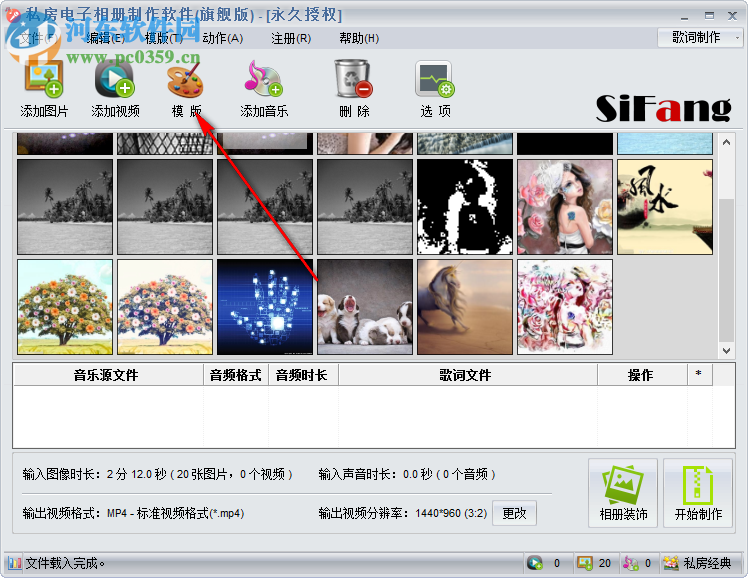Click the 删除 trash bin icon

pos(353,78)
